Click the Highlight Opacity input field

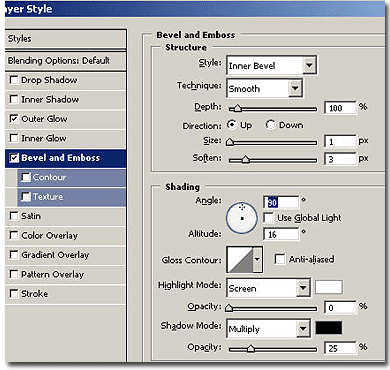tap(340, 307)
